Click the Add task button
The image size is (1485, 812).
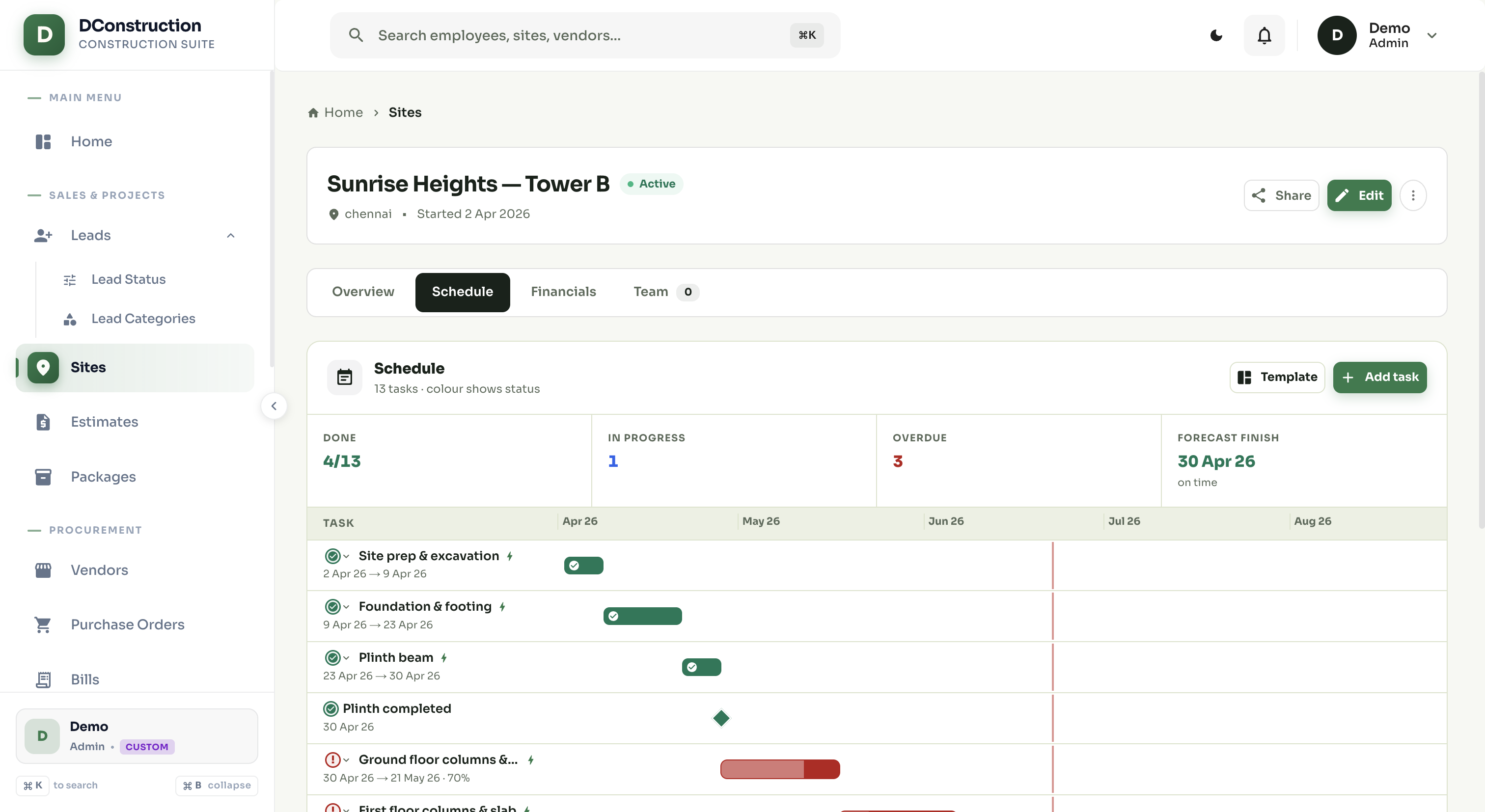pyautogui.click(x=1379, y=378)
